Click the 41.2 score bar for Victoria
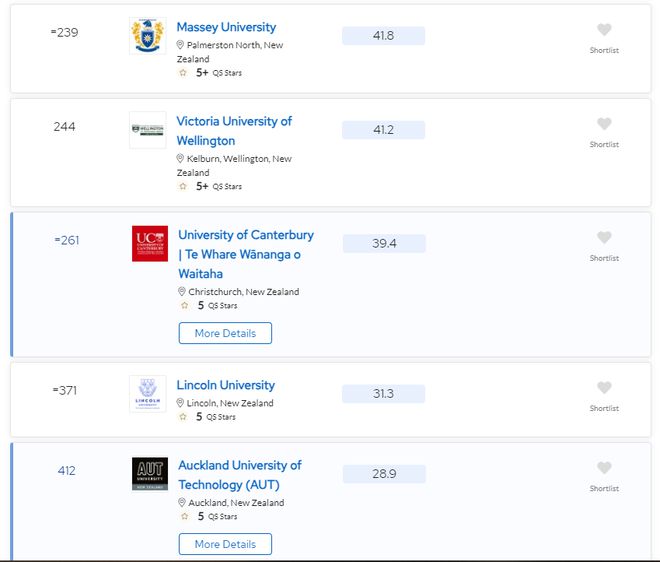This screenshot has height=562, width=660. point(383,130)
